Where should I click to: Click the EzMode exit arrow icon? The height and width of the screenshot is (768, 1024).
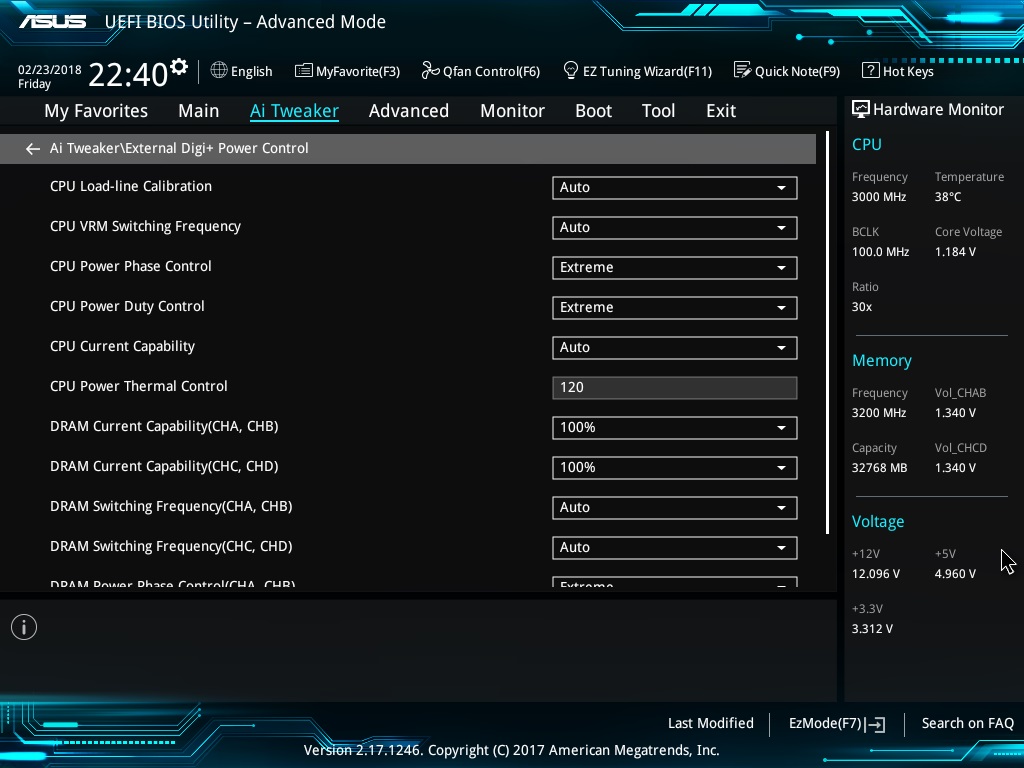pos(875,724)
